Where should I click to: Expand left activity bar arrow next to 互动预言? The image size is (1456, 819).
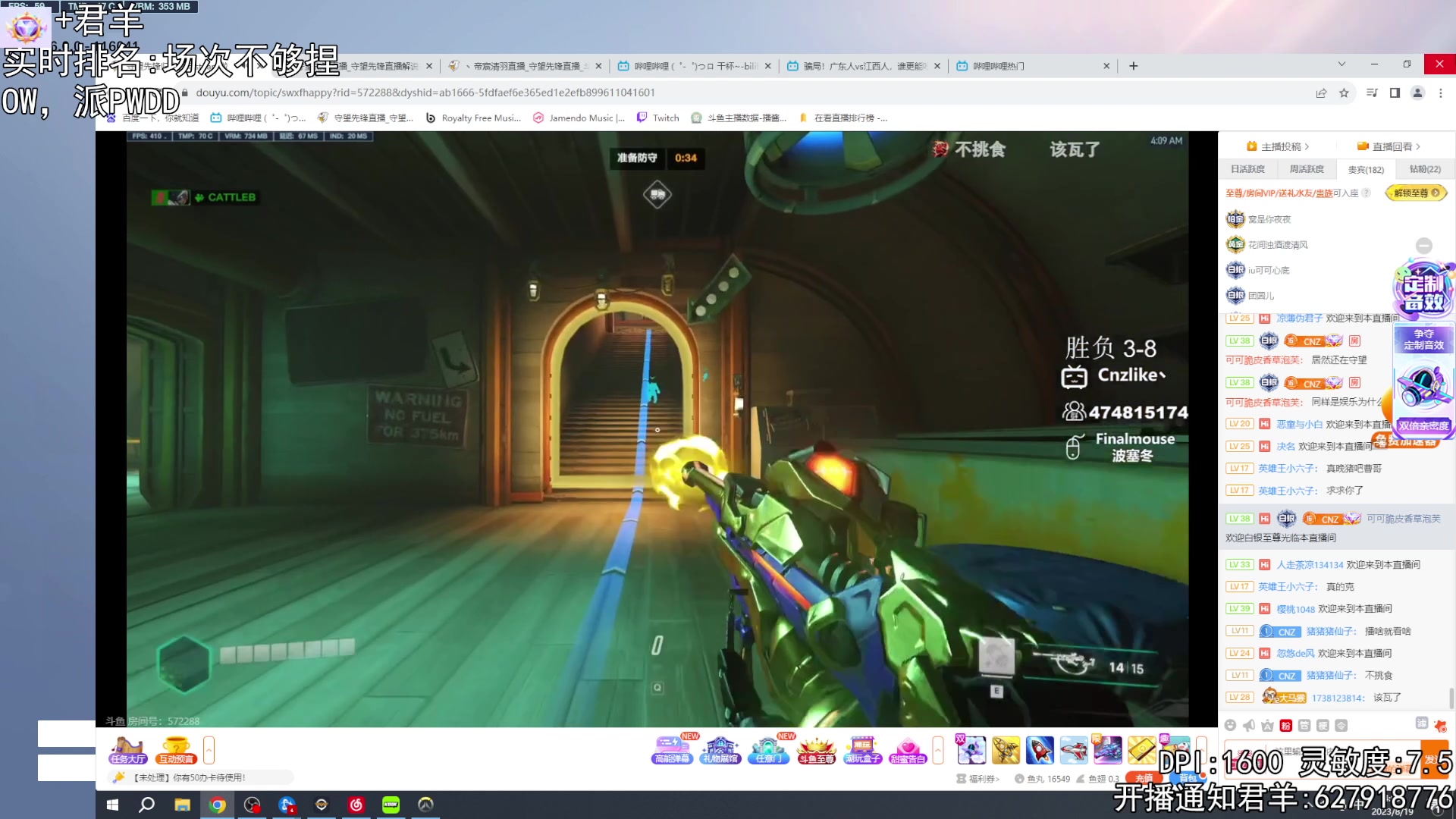(209, 750)
